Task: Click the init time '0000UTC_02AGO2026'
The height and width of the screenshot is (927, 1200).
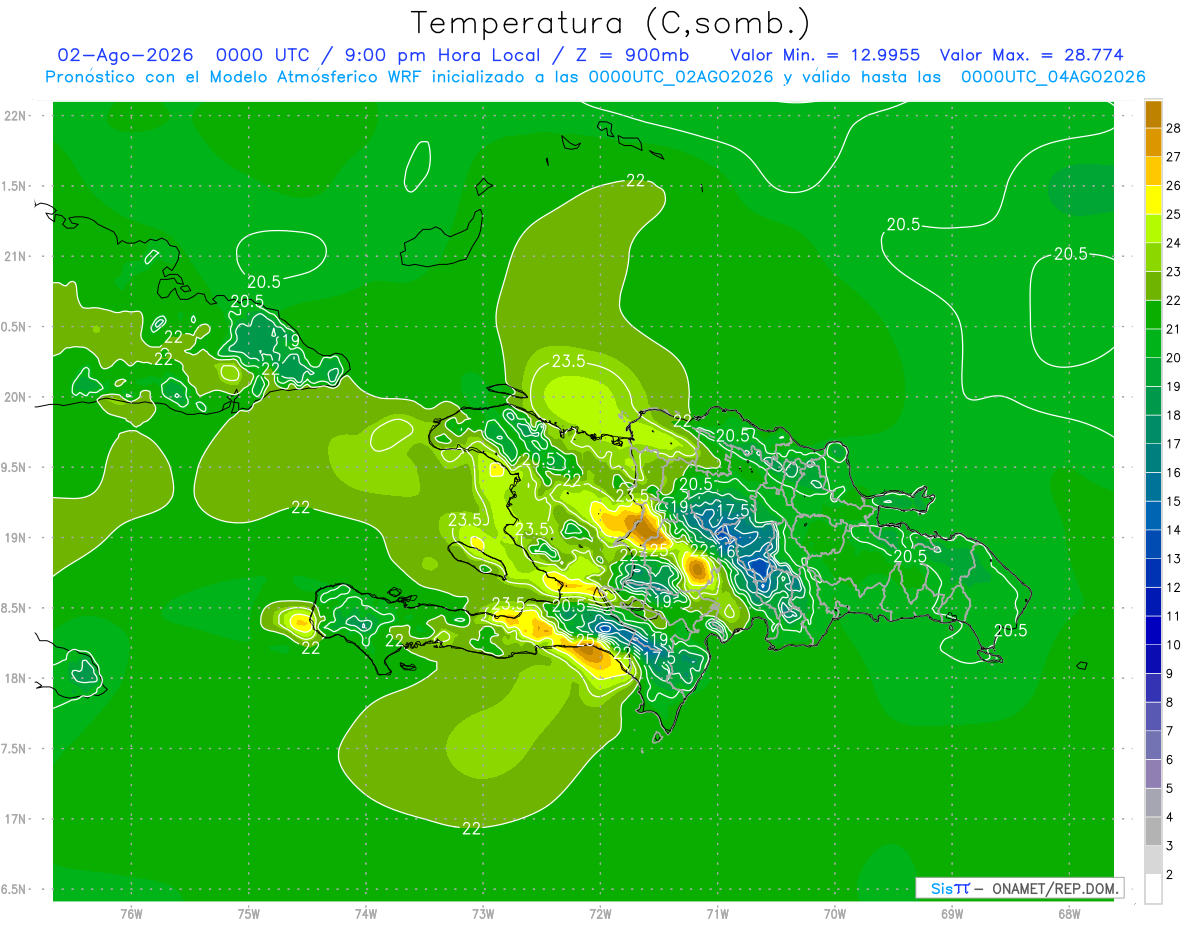Action: [681, 77]
